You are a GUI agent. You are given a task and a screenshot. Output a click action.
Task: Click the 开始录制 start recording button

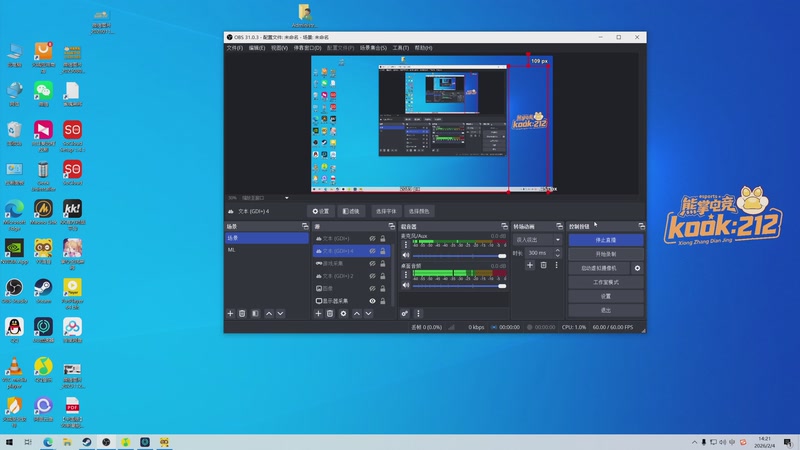tap(606, 254)
